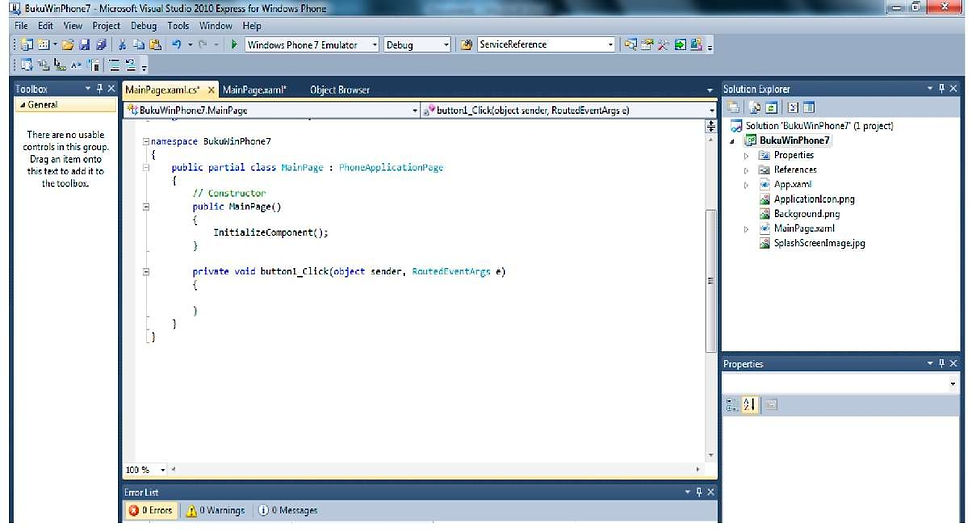Open Toolbox using the wrench-hammer toolbar icon
Screen dimensions: 980x532
coord(663,45)
